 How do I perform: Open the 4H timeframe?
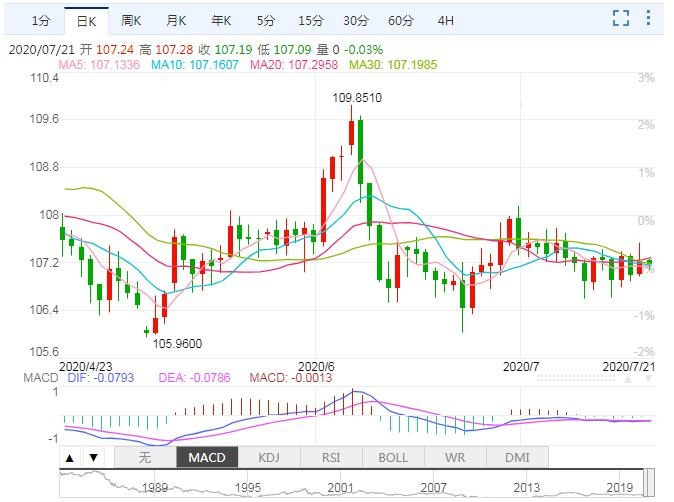tap(445, 20)
